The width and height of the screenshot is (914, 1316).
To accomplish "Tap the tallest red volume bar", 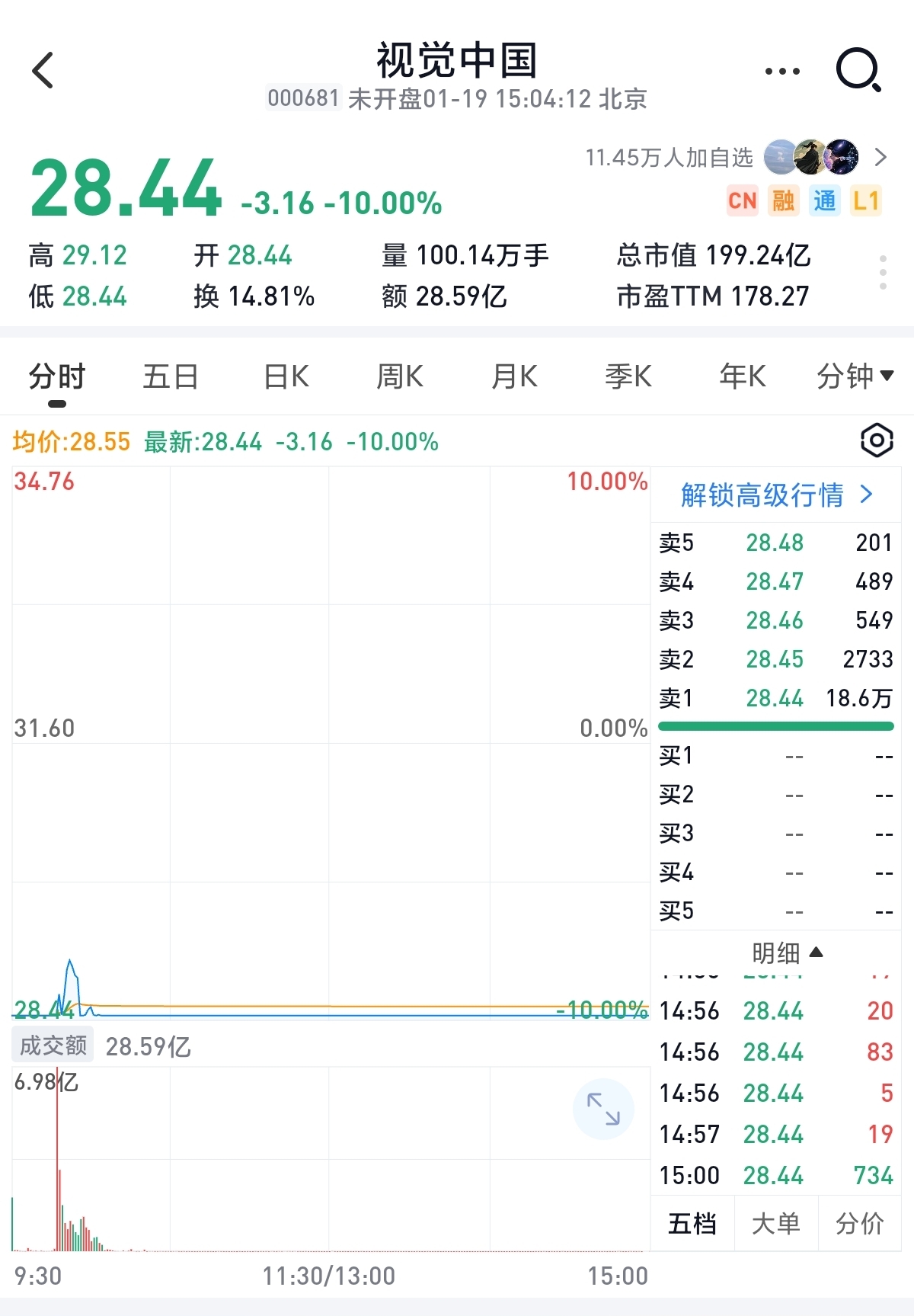I will (57, 1160).
